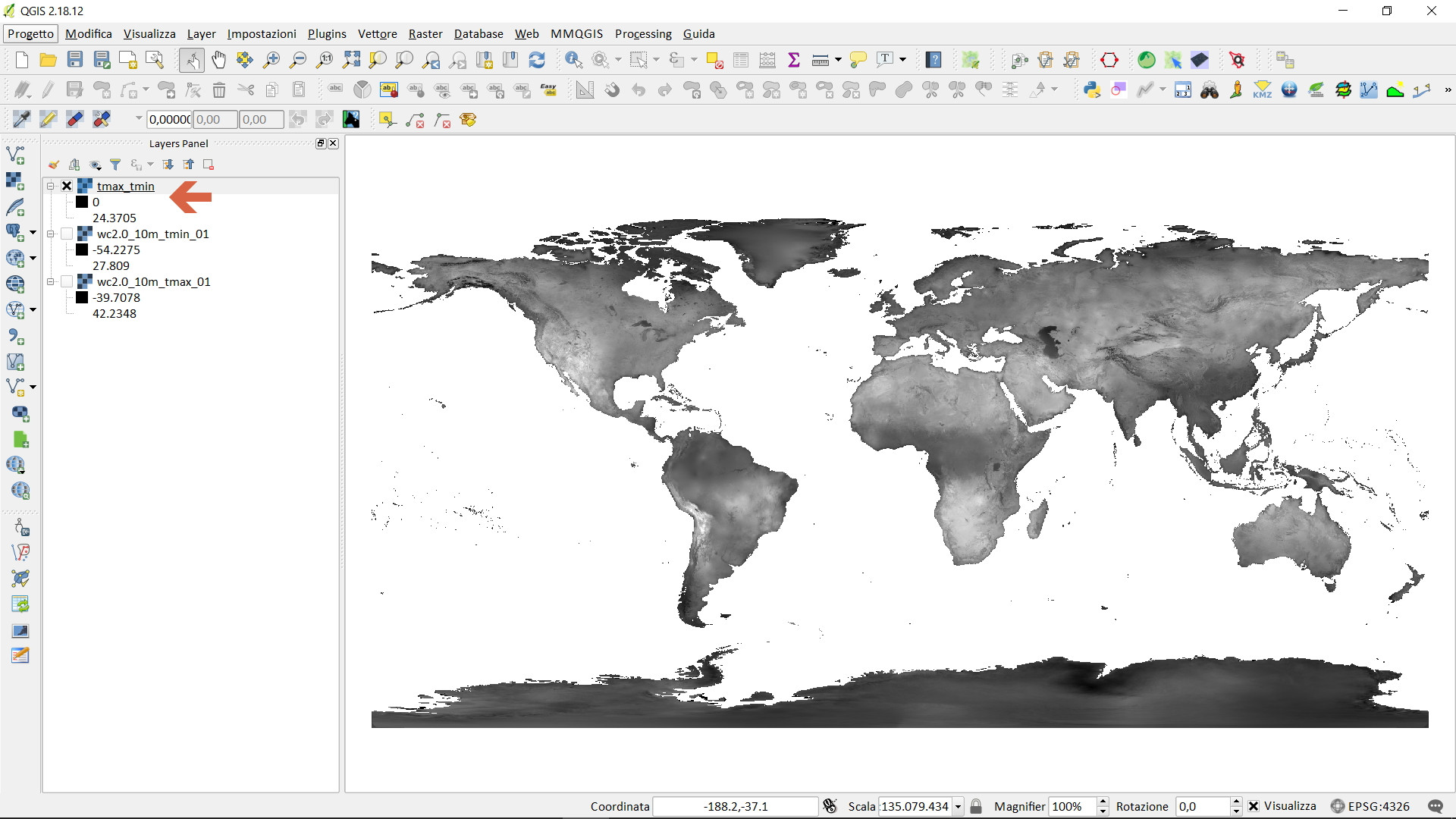
Task: Click the Zoom In magnifier tool
Action: (x=271, y=60)
